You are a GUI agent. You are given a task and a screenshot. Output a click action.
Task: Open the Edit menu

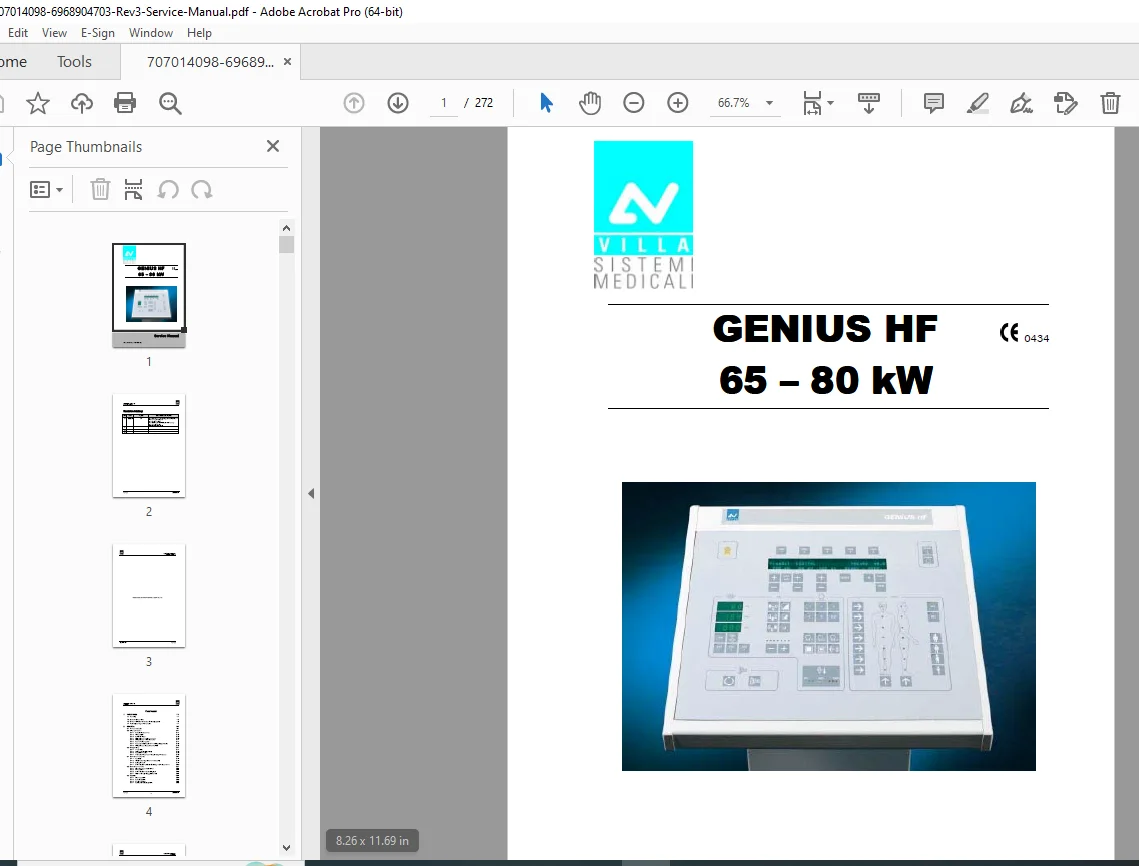click(x=17, y=33)
